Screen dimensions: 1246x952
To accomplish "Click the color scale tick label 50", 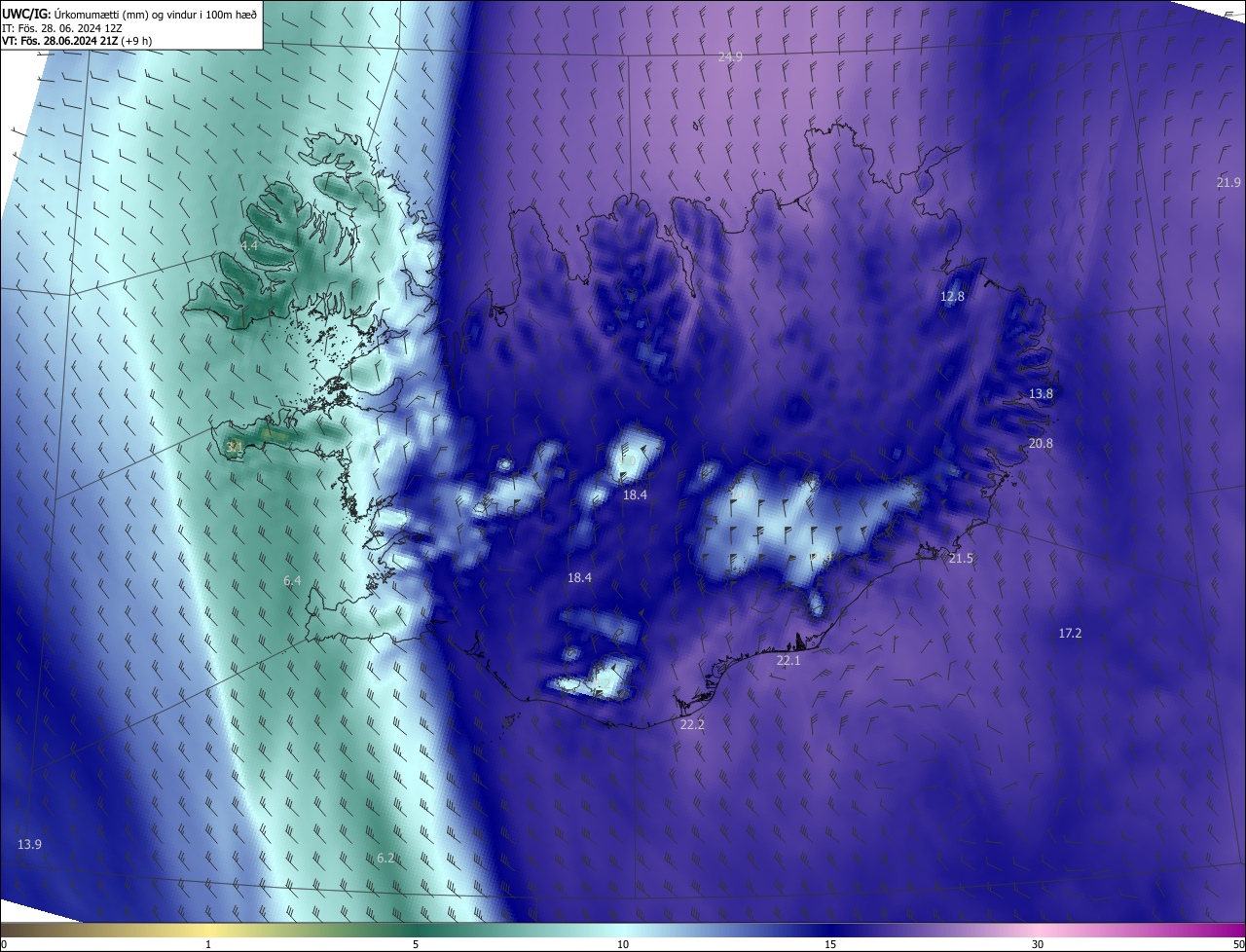I will [1237, 944].
